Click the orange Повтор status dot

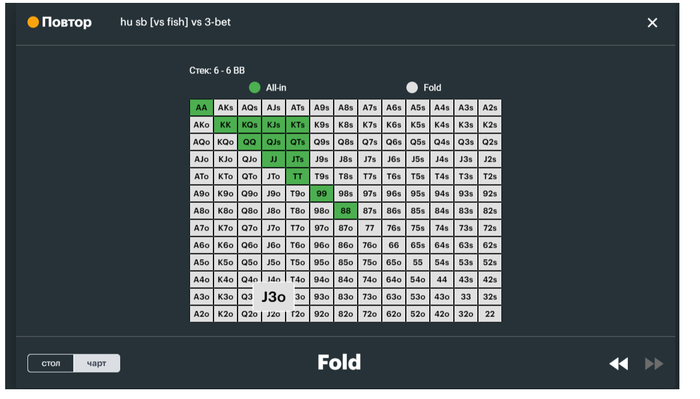[x=33, y=22]
